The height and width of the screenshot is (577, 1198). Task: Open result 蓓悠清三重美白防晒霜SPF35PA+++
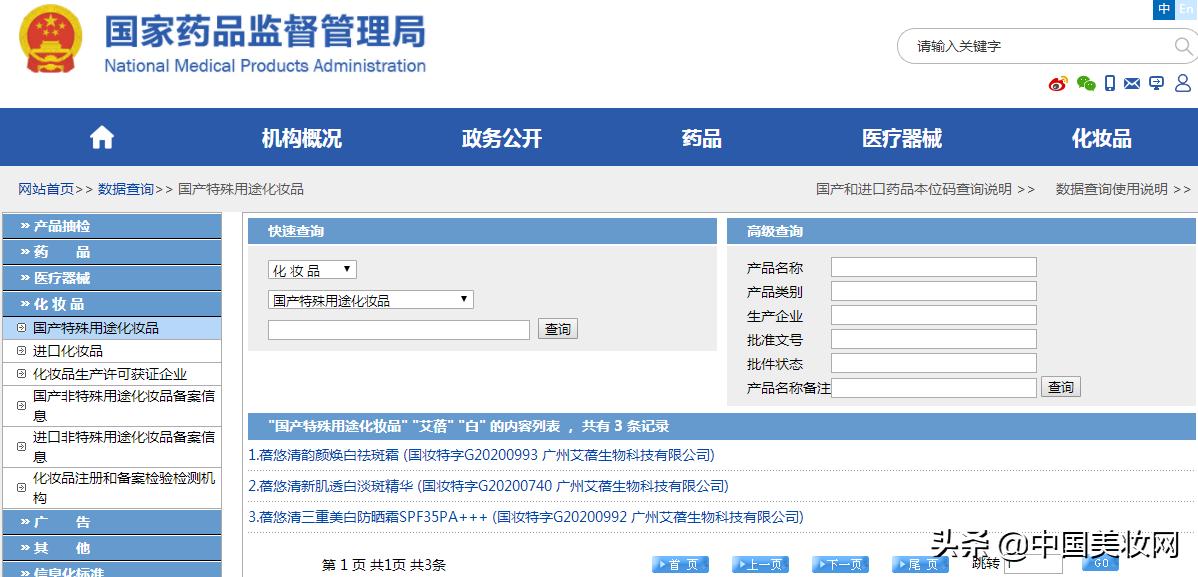coord(526,517)
